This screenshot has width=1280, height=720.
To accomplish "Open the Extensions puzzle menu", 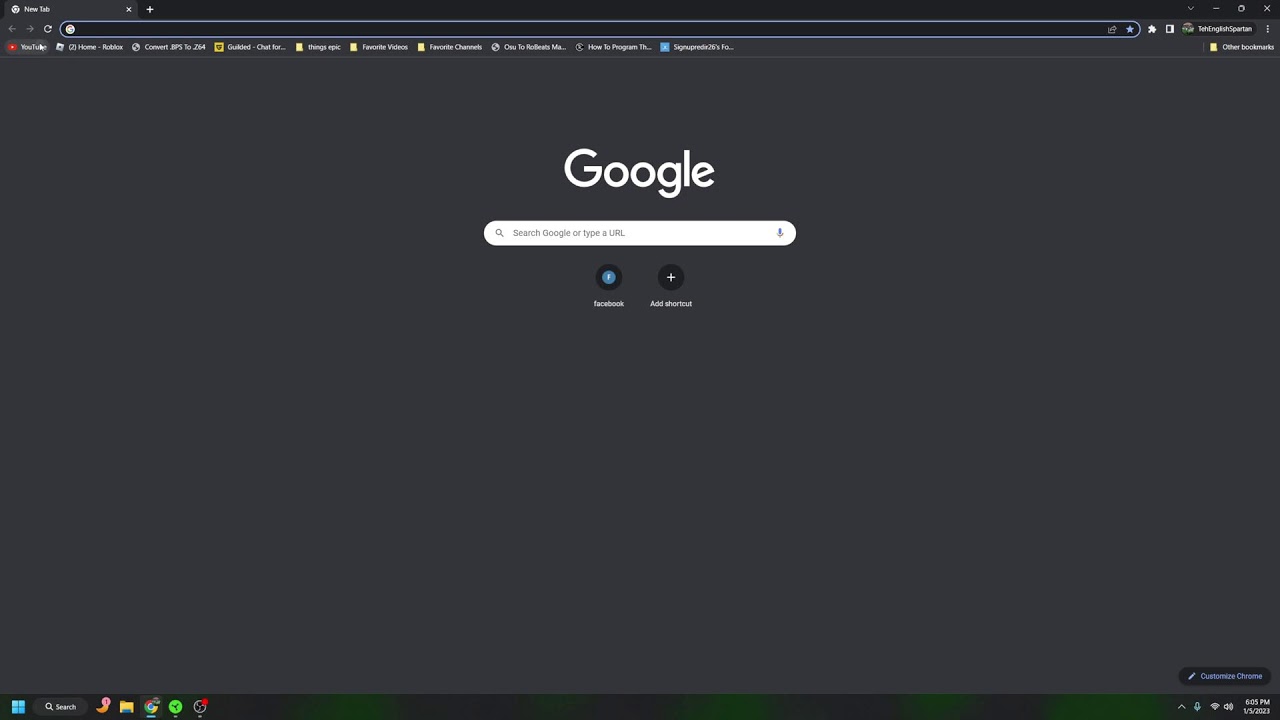I will click(x=1152, y=29).
